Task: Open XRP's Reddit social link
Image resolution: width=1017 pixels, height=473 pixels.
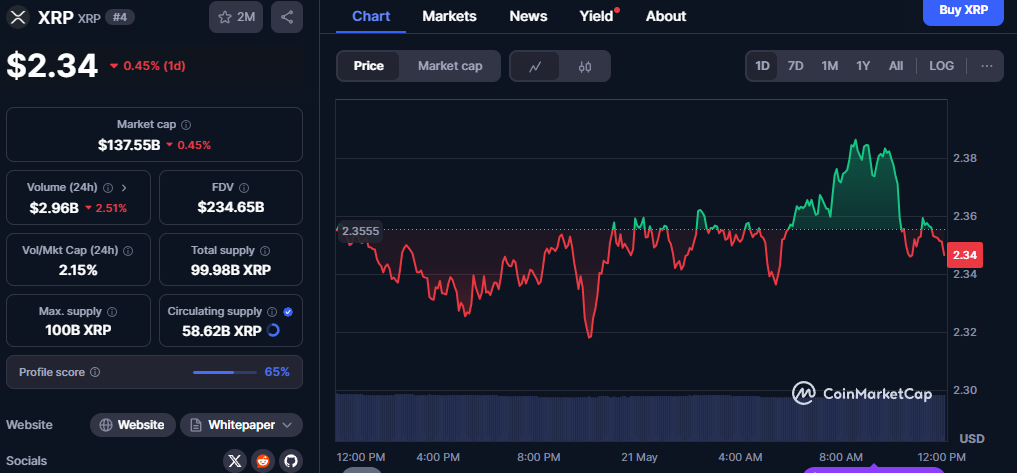Action: pyautogui.click(x=263, y=461)
